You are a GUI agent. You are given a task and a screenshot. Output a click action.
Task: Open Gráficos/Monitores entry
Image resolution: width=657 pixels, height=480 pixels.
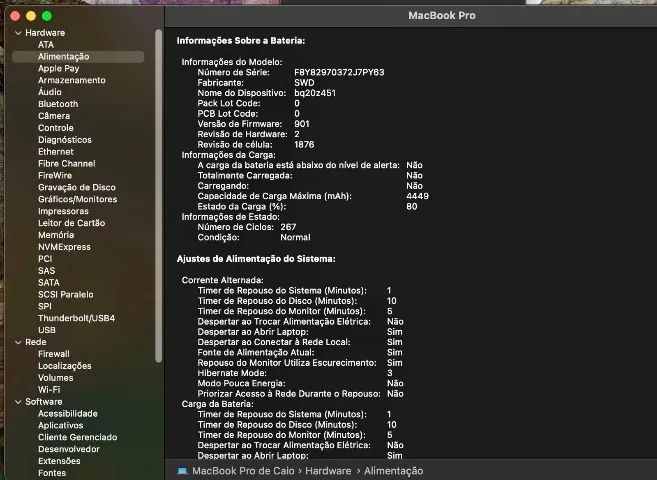click(78, 199)
